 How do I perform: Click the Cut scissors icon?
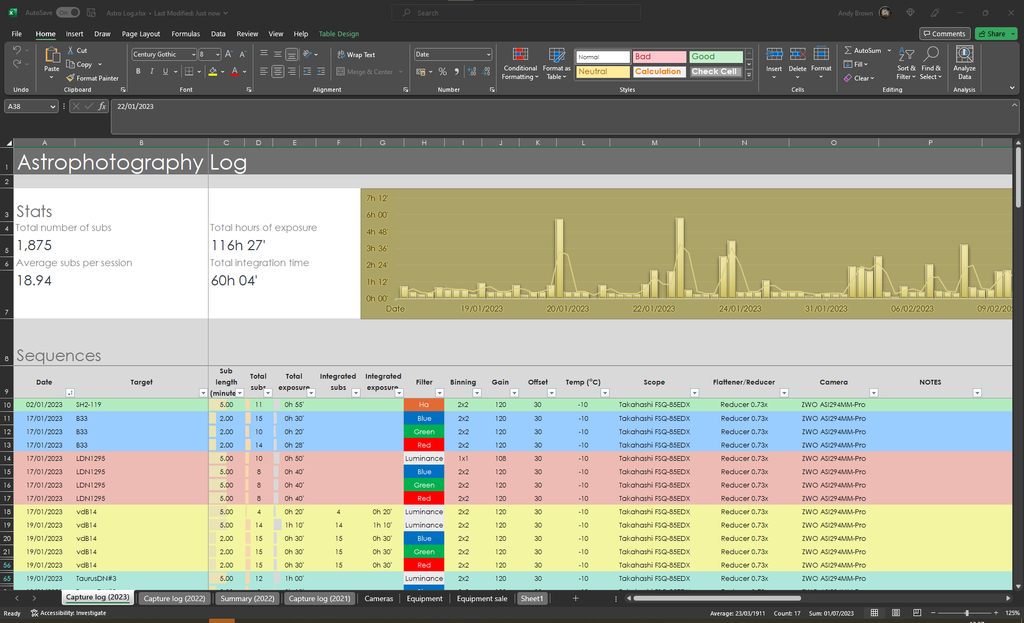click(x=71, y=50)
